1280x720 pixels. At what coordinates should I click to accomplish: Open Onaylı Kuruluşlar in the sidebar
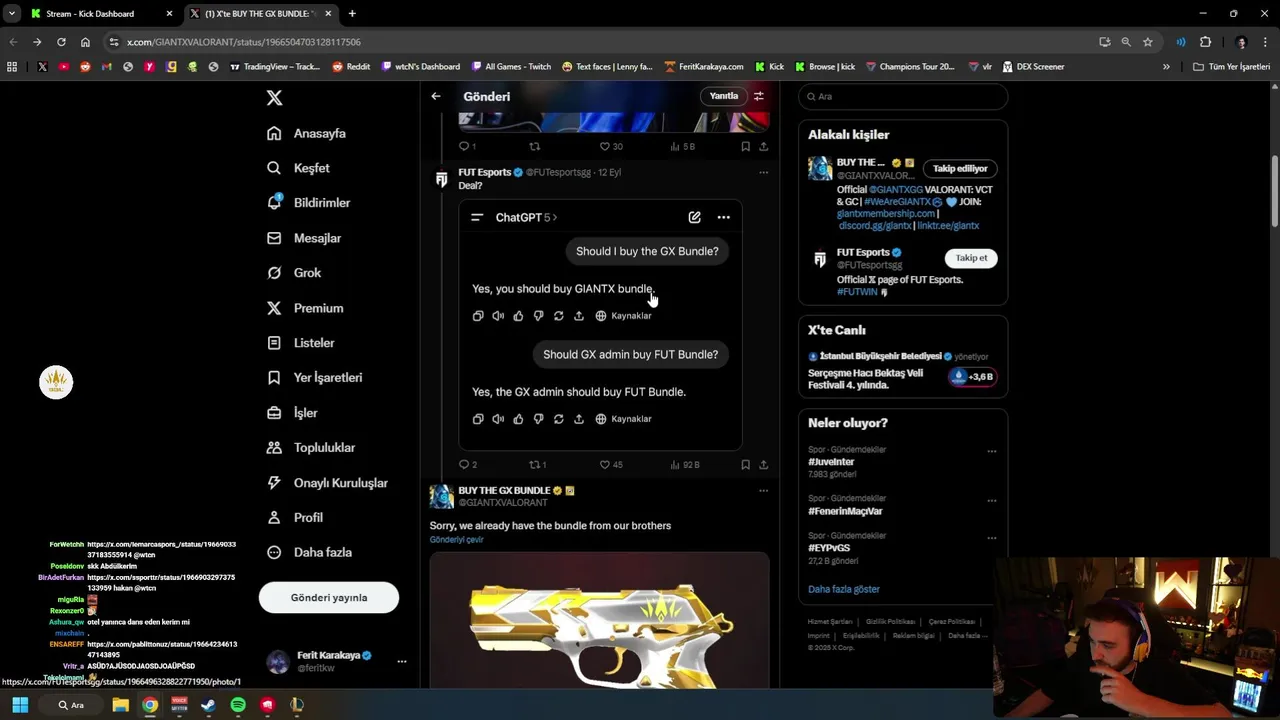(327, 483)
